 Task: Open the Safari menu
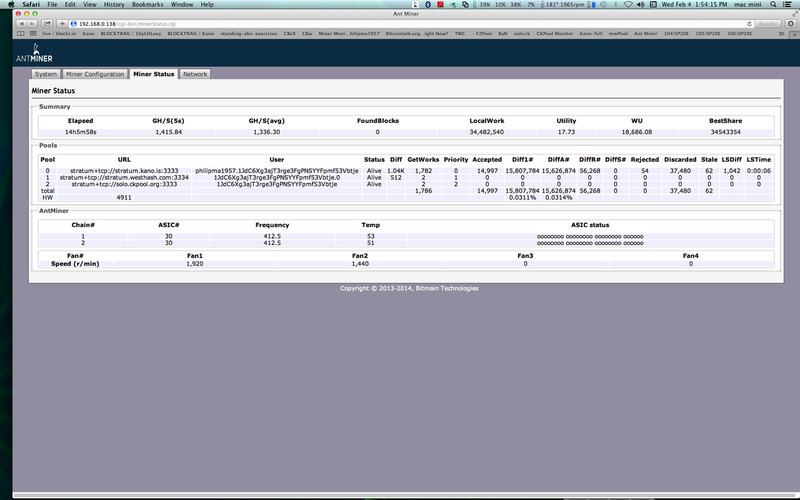click(31, 4)
